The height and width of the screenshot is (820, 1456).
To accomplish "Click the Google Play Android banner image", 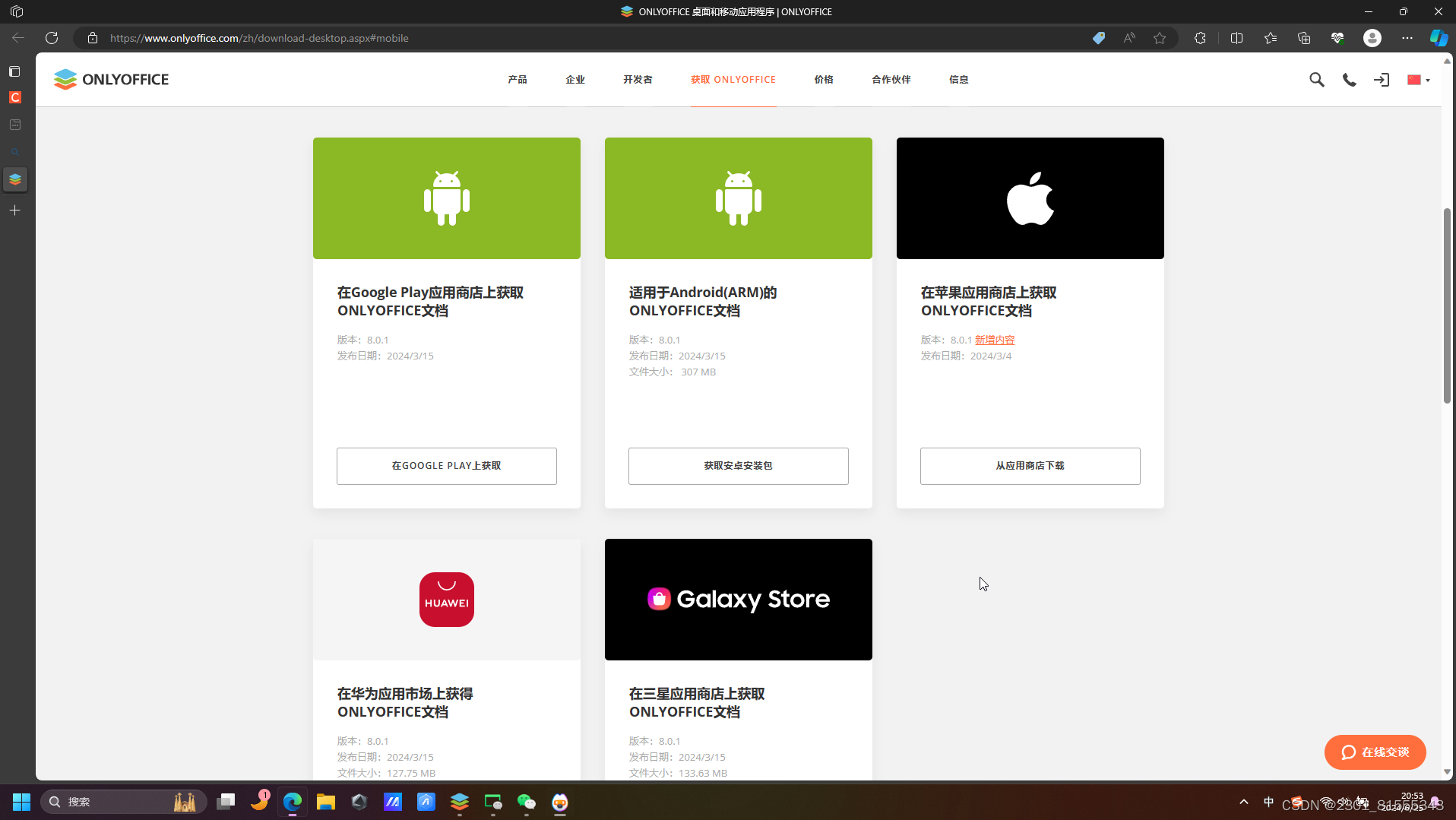I will tap(447, 198).
